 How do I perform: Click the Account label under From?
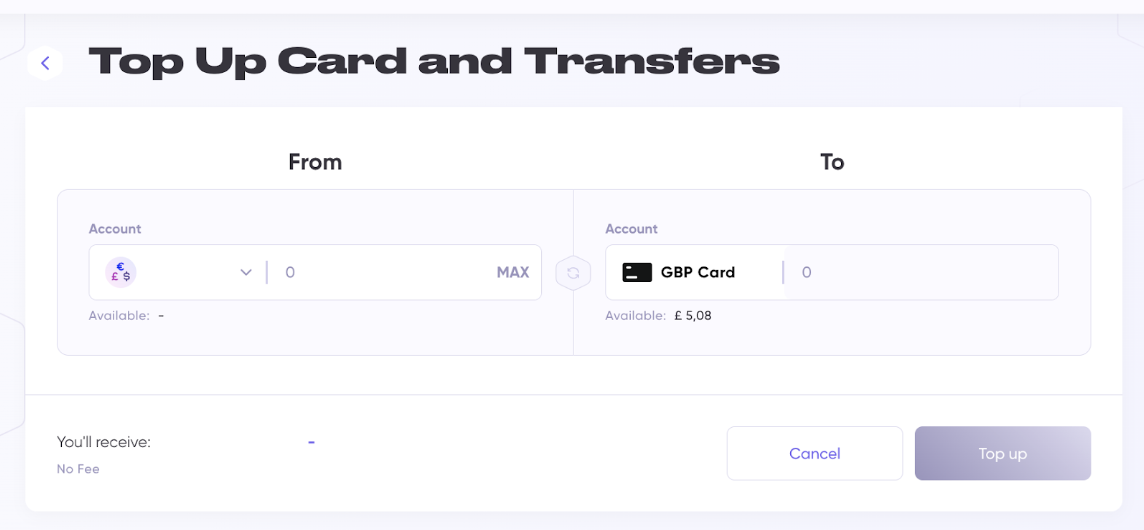(x=115, y=229)
